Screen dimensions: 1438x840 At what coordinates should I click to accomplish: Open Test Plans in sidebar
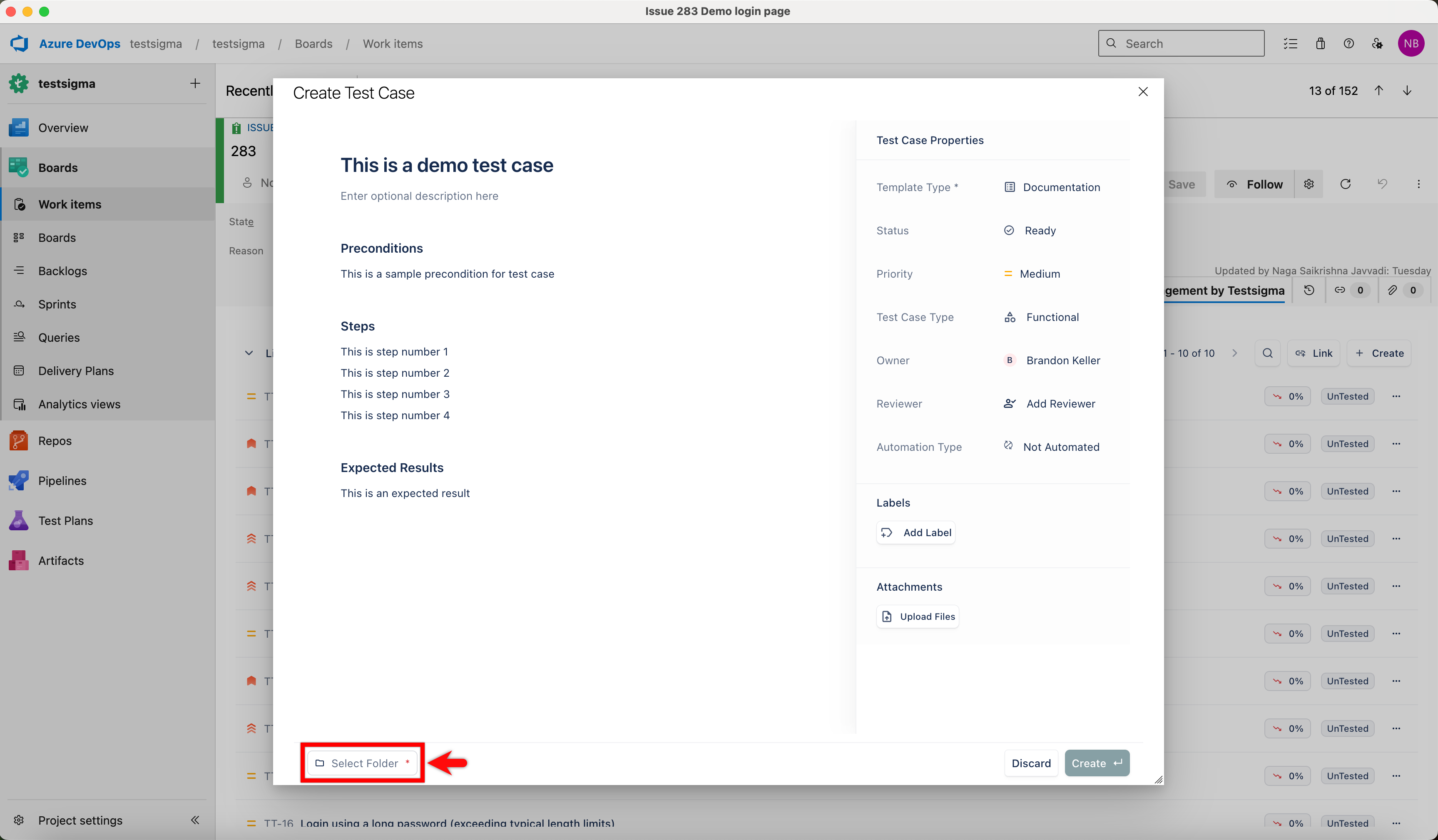pos(65,520)
